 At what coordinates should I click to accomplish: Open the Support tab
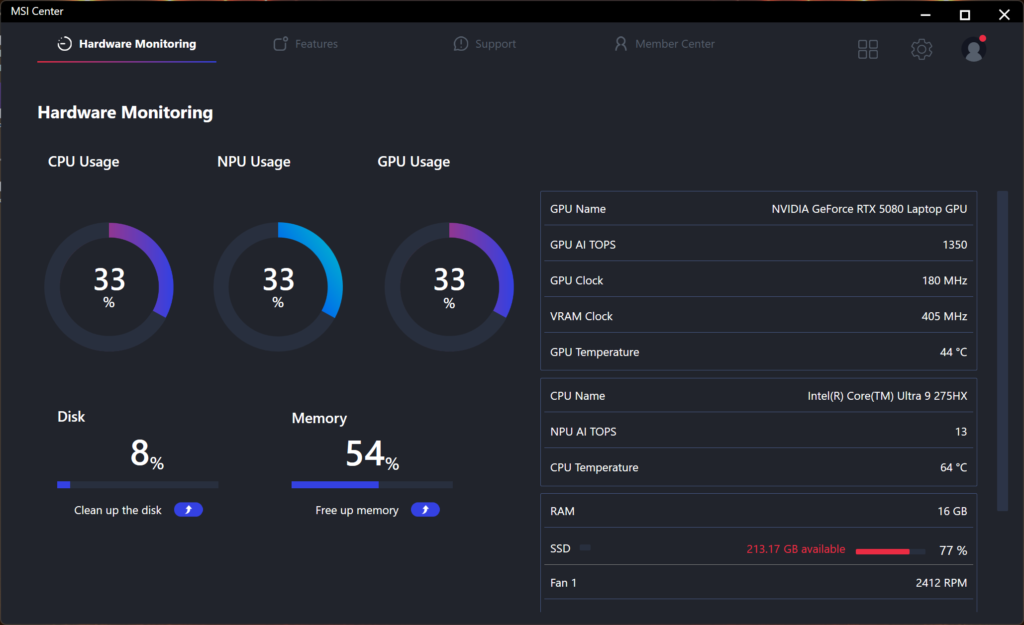click(485, 44)
